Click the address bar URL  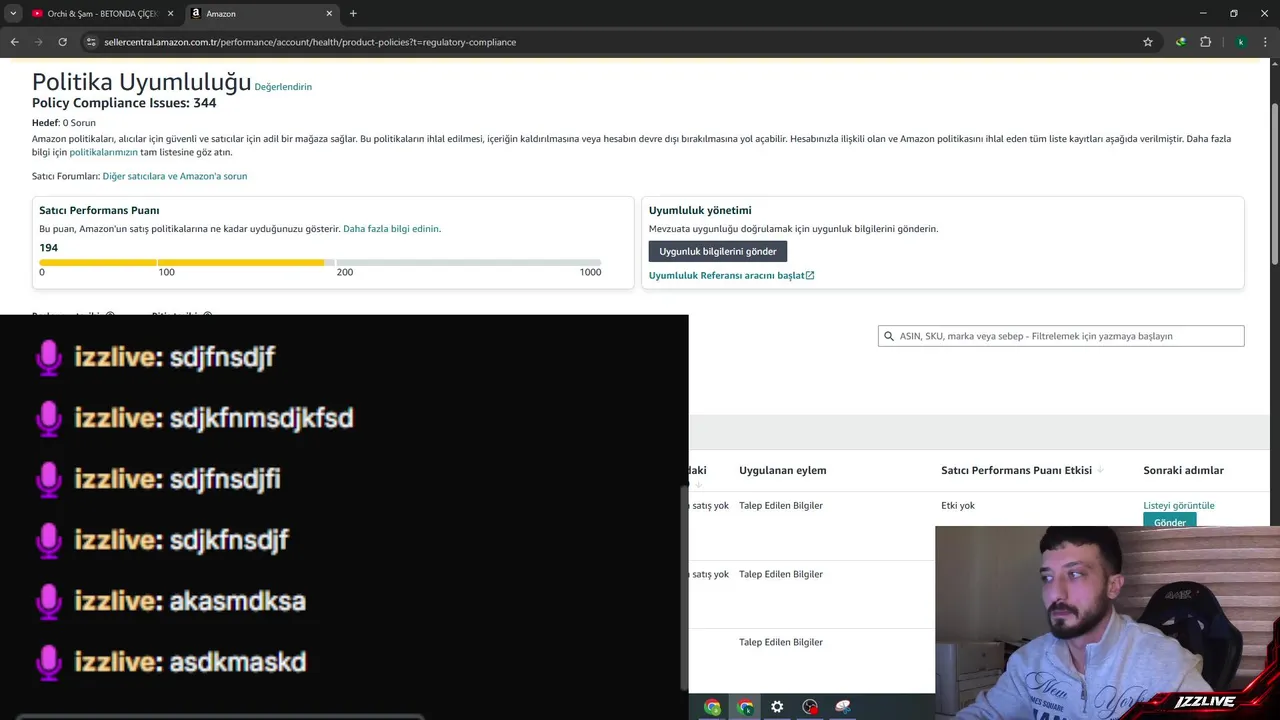[310, 42]
